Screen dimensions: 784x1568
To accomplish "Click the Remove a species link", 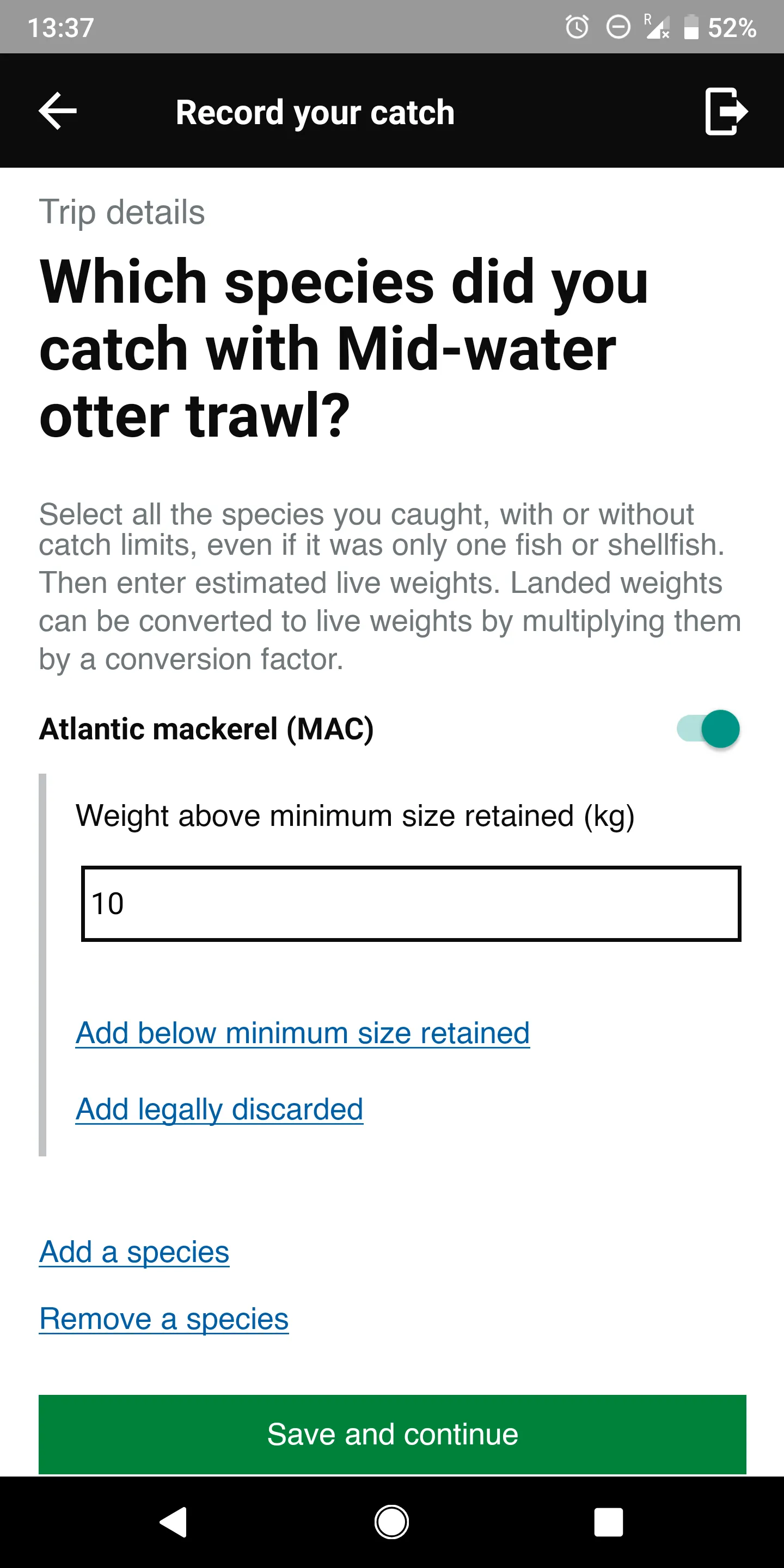I will 164,1319.
